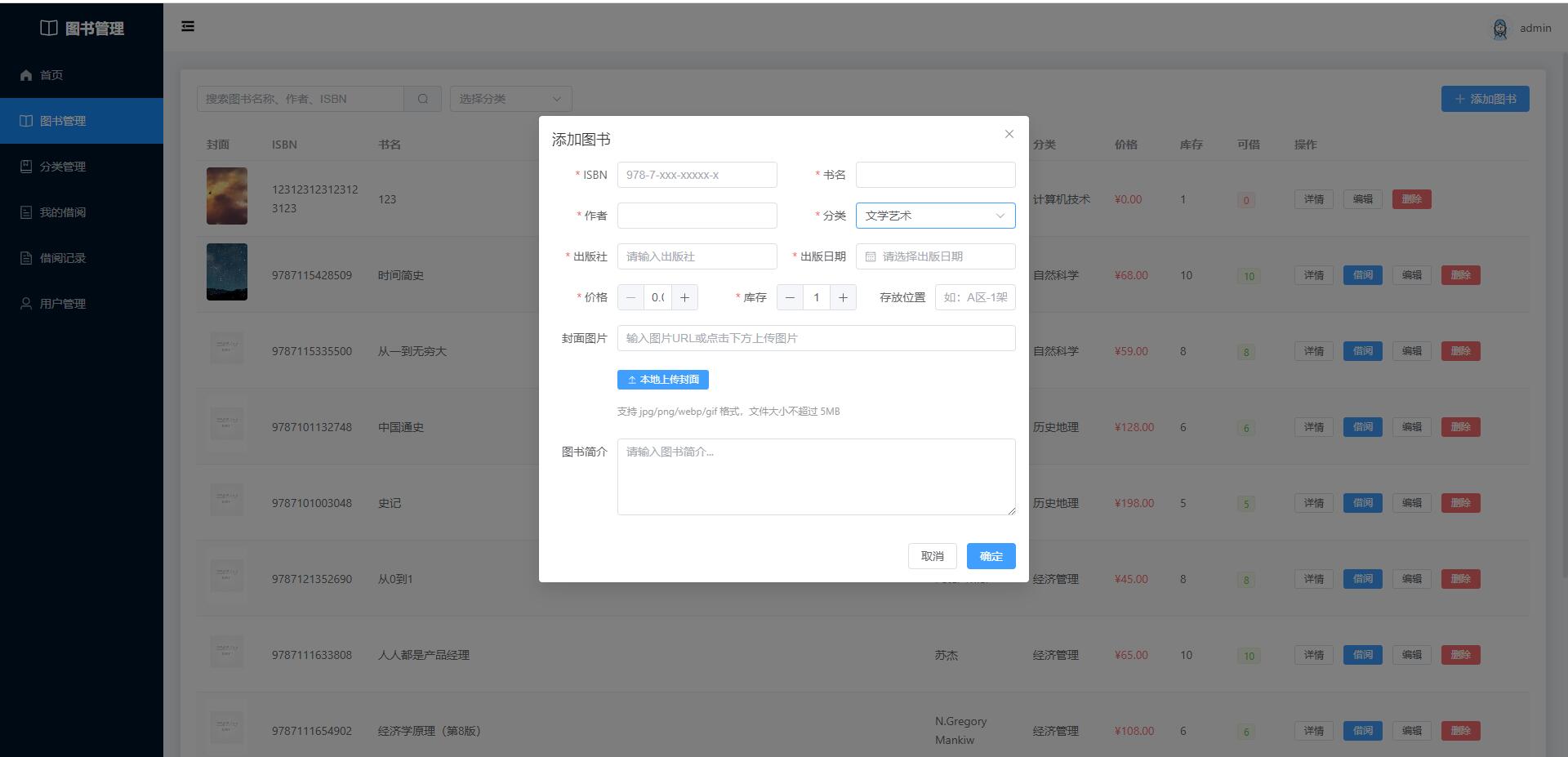This screenshot has width=1568, height=757.
Task: Click the 本地上传封面 upload button
Action: 662,379
